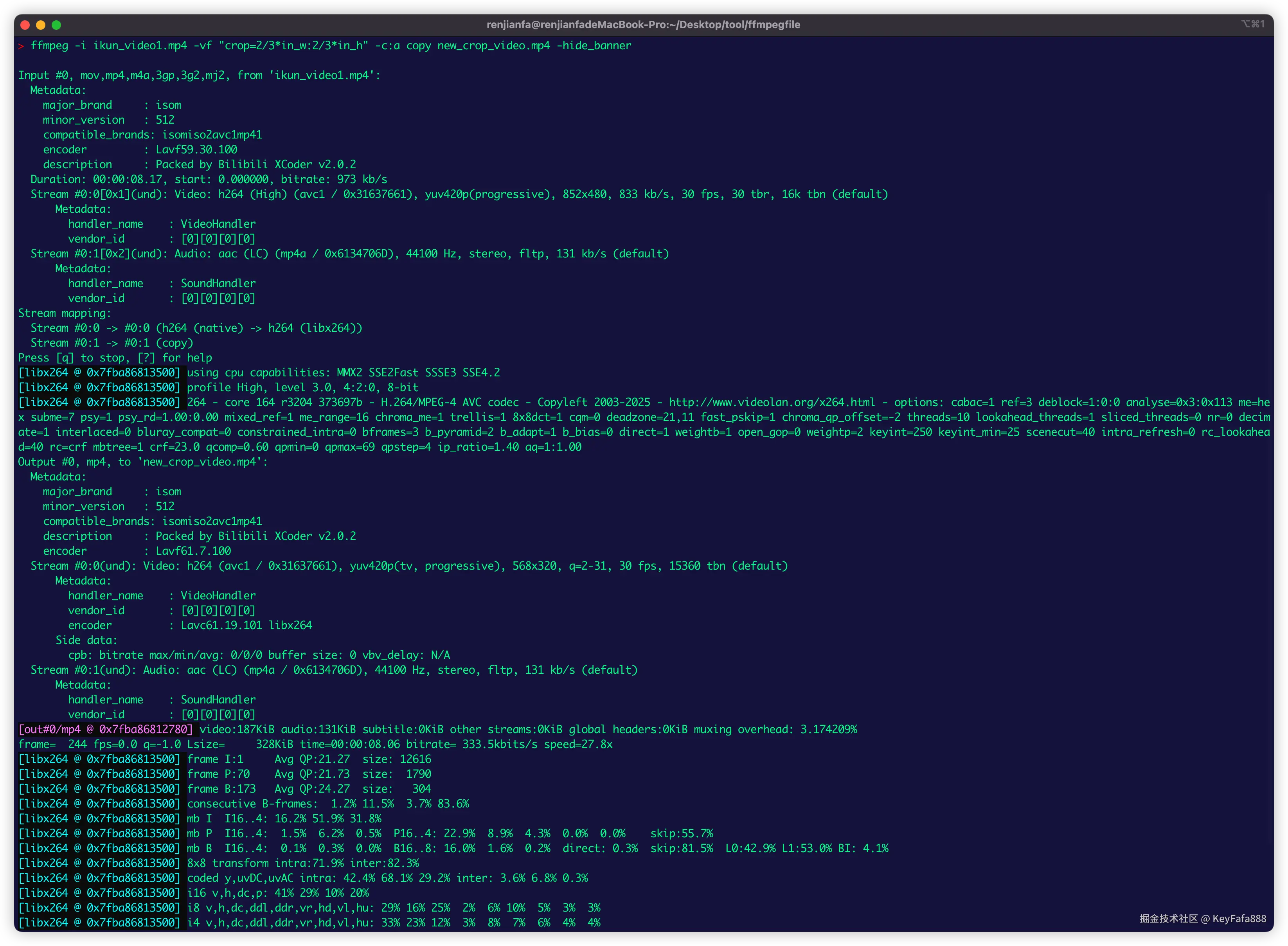Click the crop filter argument string

point(293,46)
